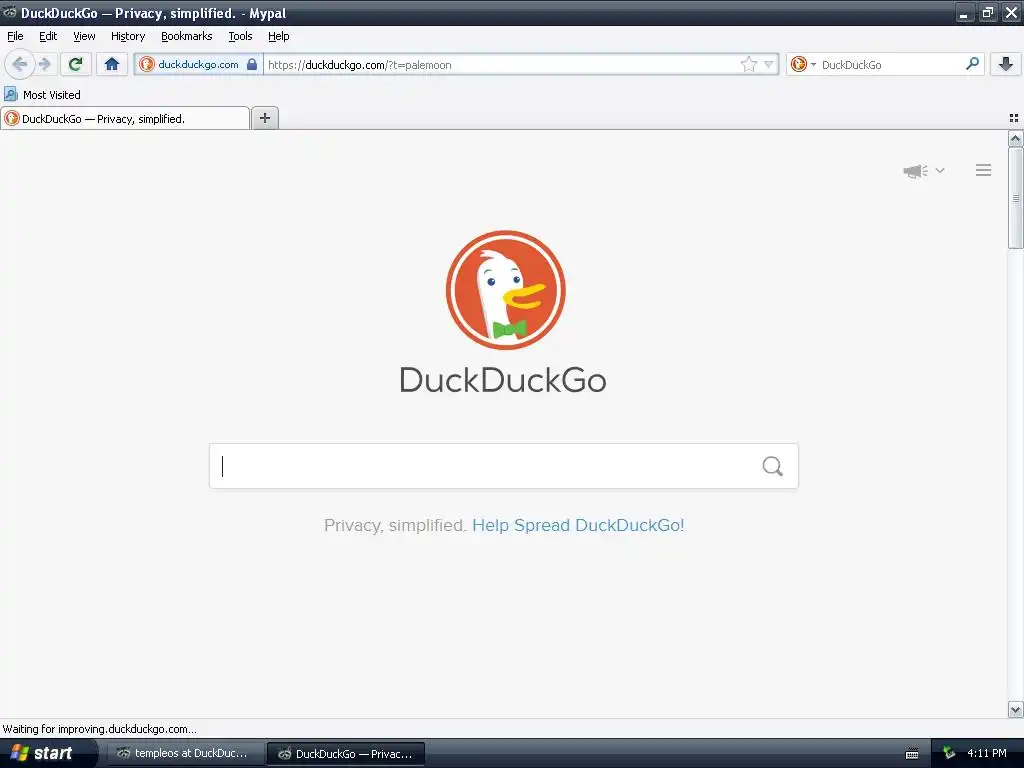Open the home page via the house icon
Viewport: 1024px width, 768px height.
click(x=112, y=64)
